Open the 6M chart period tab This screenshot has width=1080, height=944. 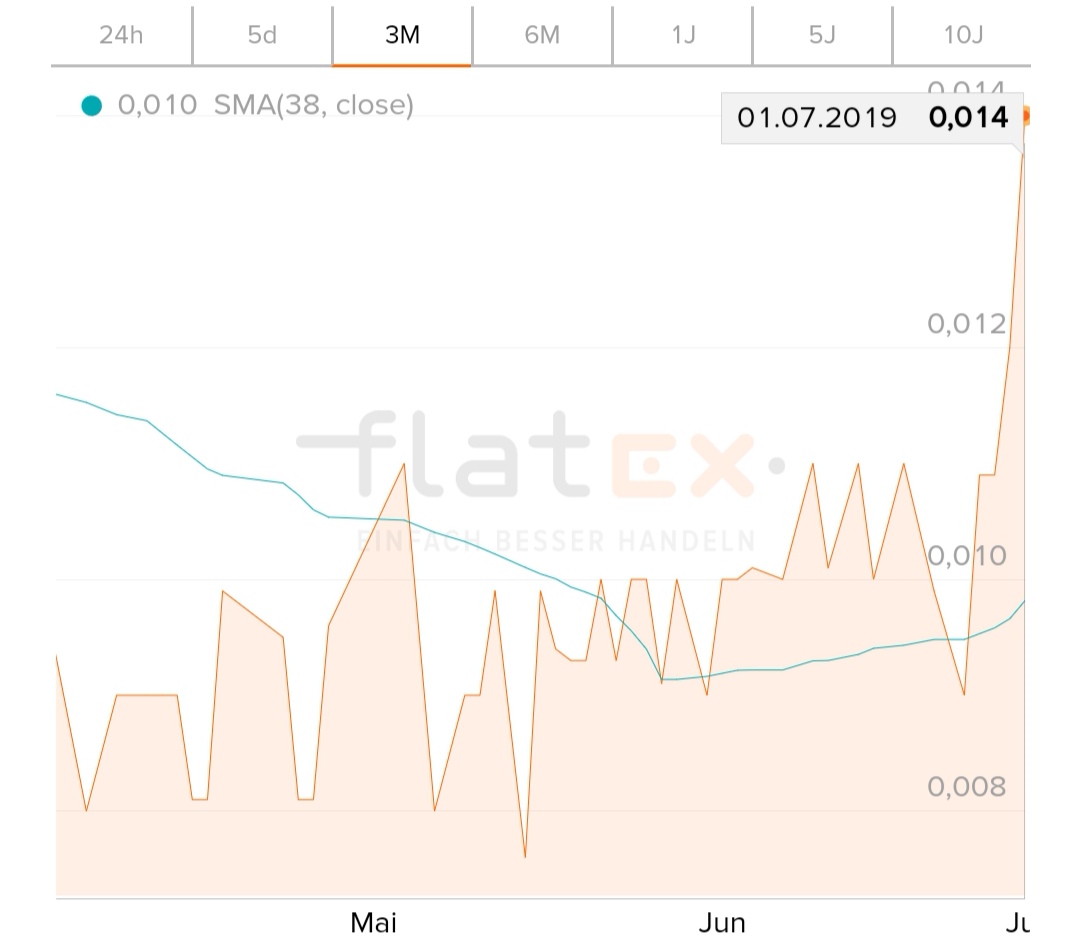542,35
